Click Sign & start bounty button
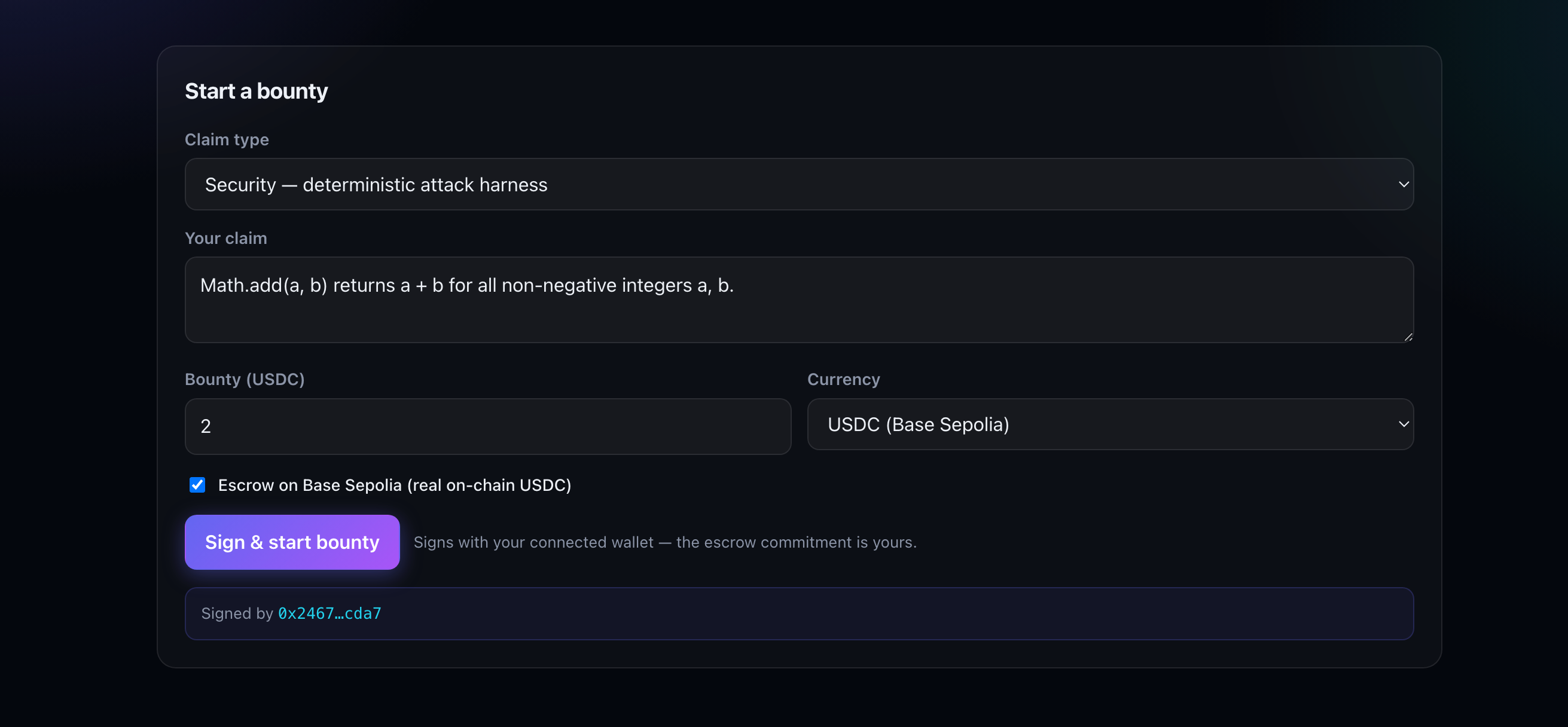 292,542
